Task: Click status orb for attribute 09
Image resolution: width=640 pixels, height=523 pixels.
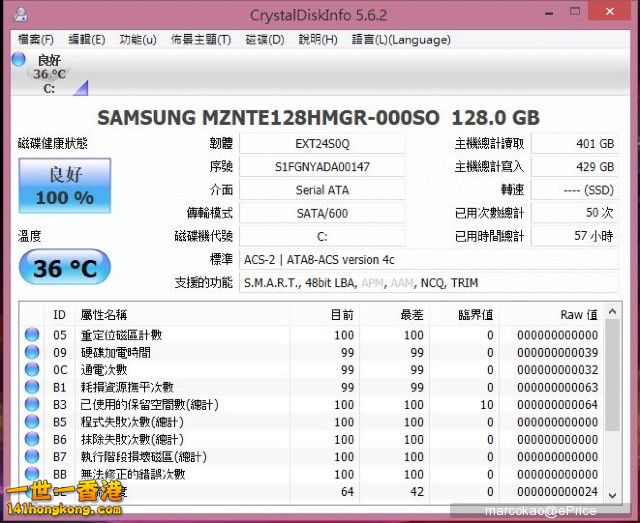Action: pyautogui.click(x=32, y=352)
